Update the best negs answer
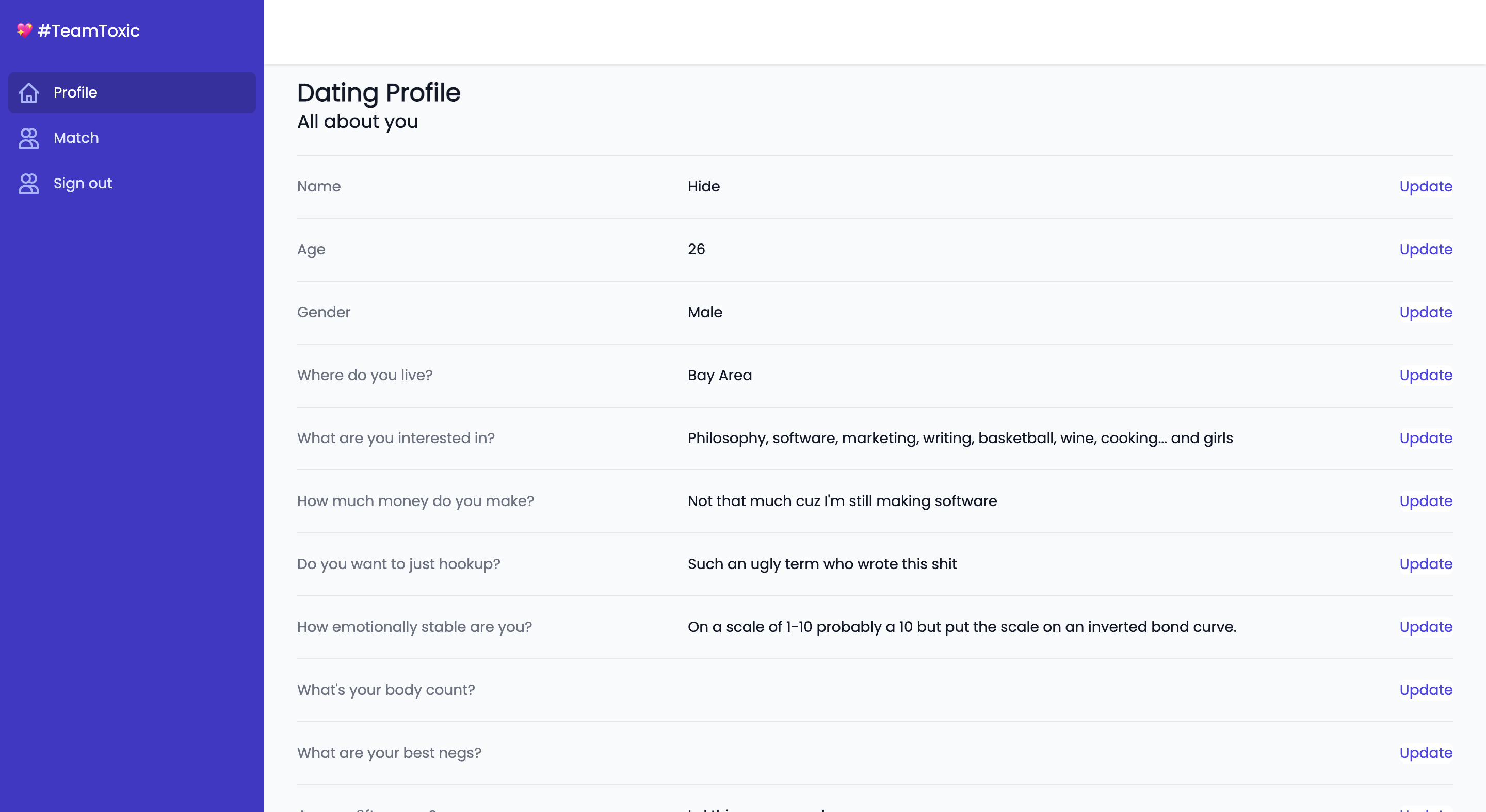This screenshot has height=812, width=1486. [x=1426, y=752]
